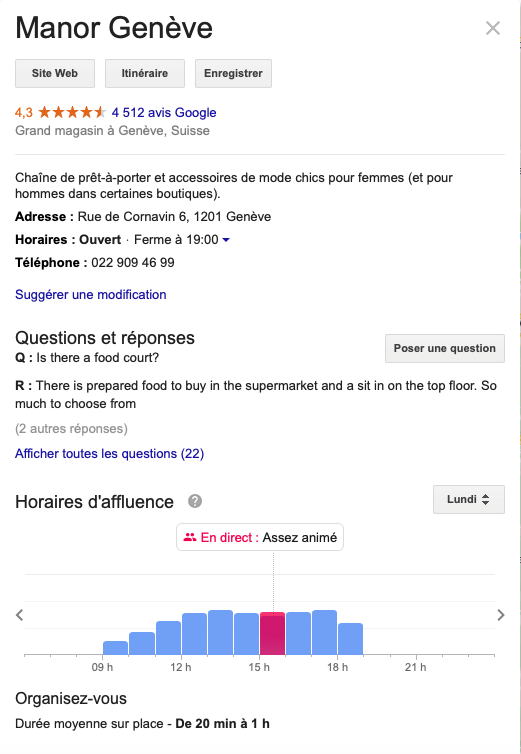Click Suggérer une modification link
The height and width of the screenshot is (754, 521).
[x=90, y=294]
